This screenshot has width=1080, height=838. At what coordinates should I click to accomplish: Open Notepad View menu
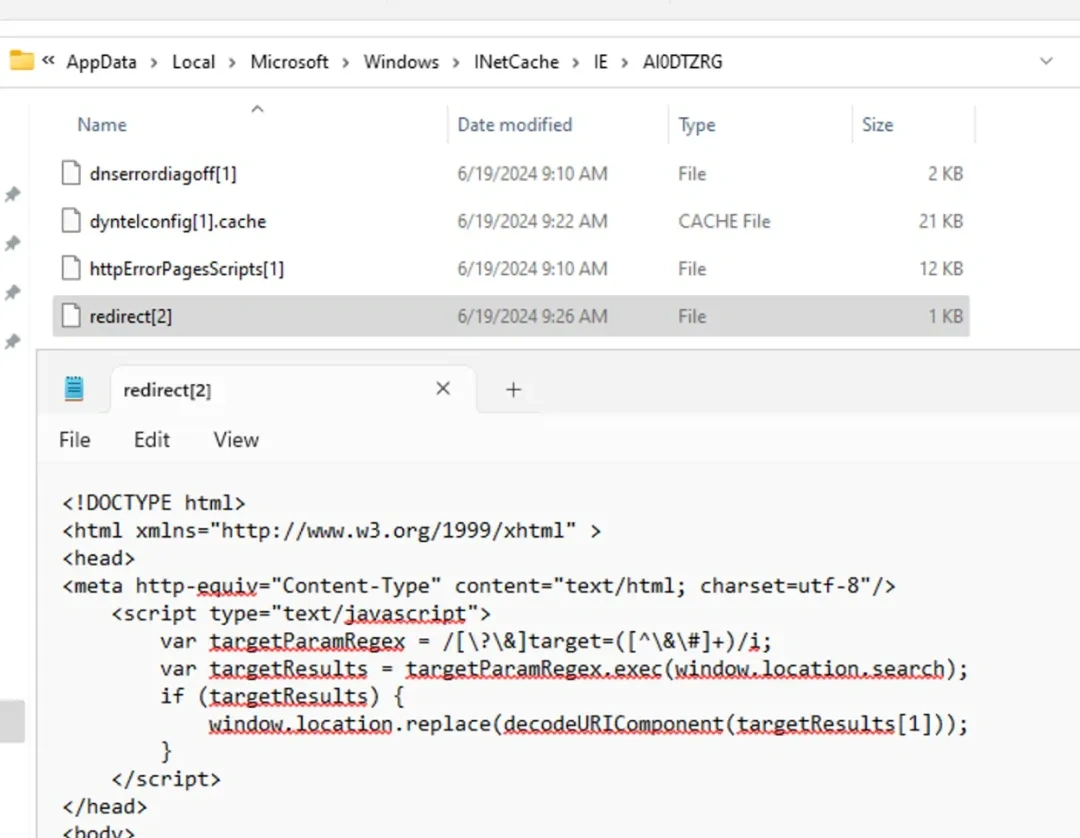click(236, 440)
